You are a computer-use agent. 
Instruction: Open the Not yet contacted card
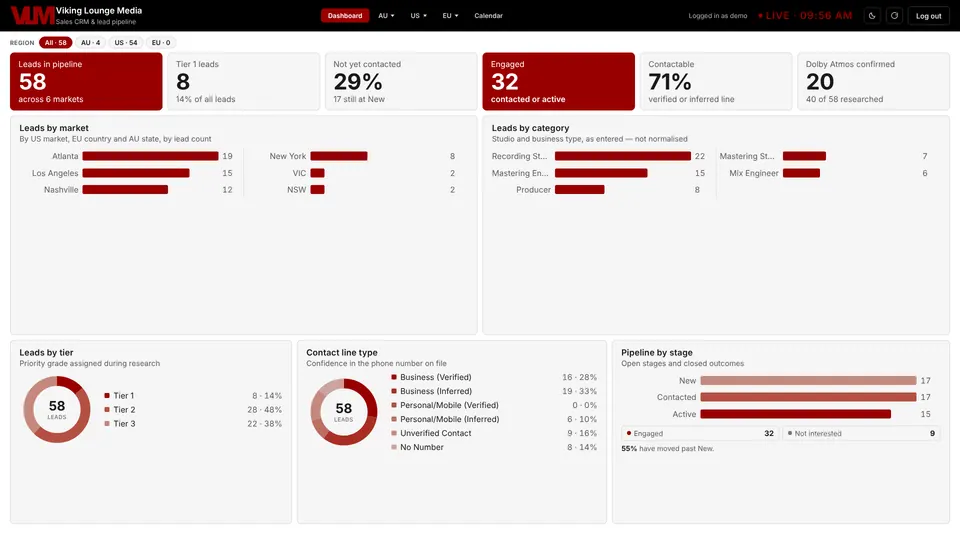tap(401, 81)
